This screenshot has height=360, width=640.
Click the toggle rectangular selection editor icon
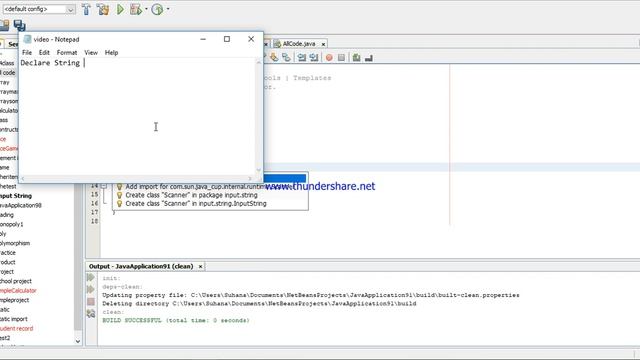286,58
